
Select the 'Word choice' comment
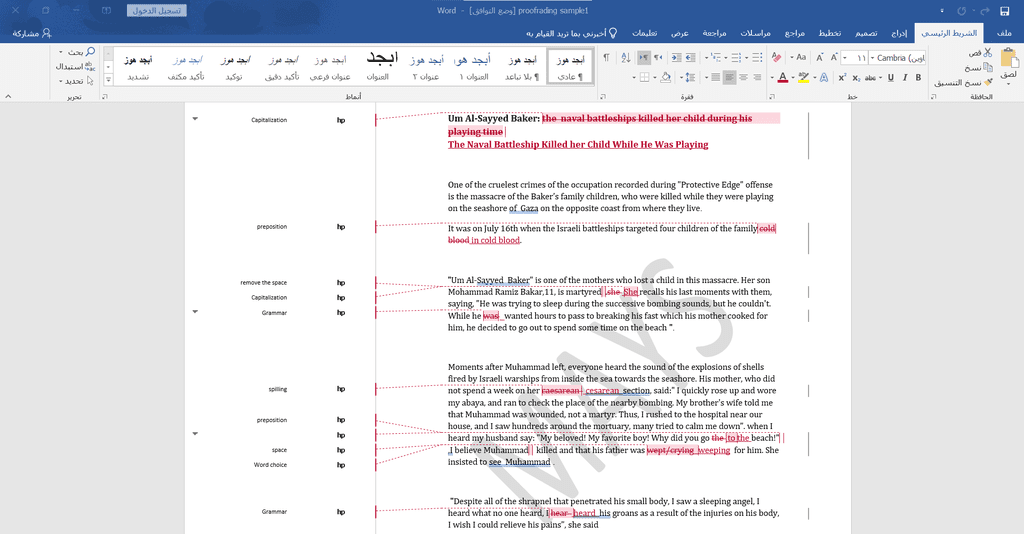click(x=270, y=465)
